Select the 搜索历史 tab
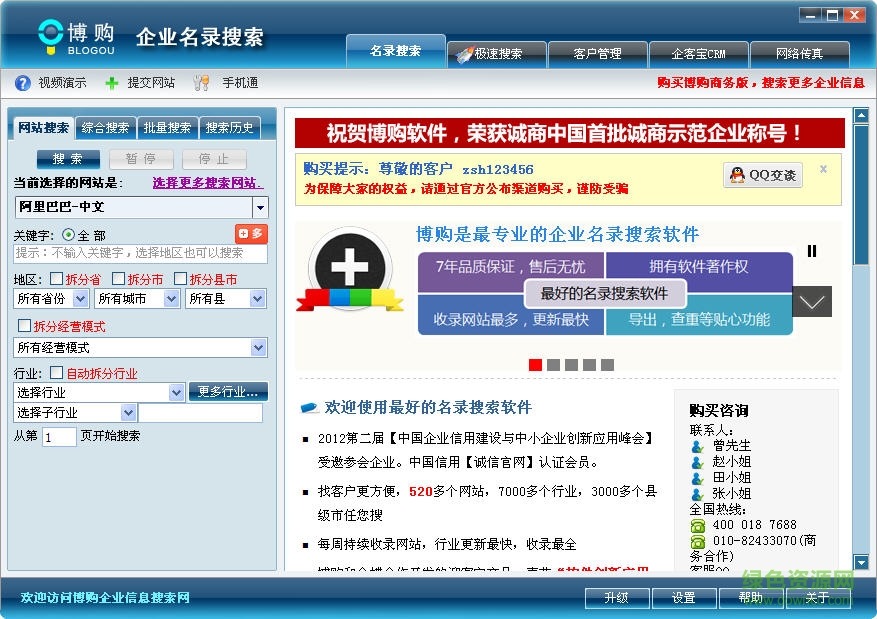 229,128
